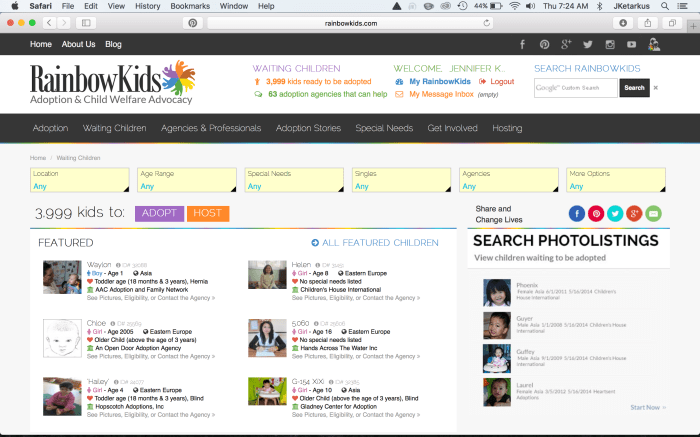Open Phoenix photo in photolistings

497,293
